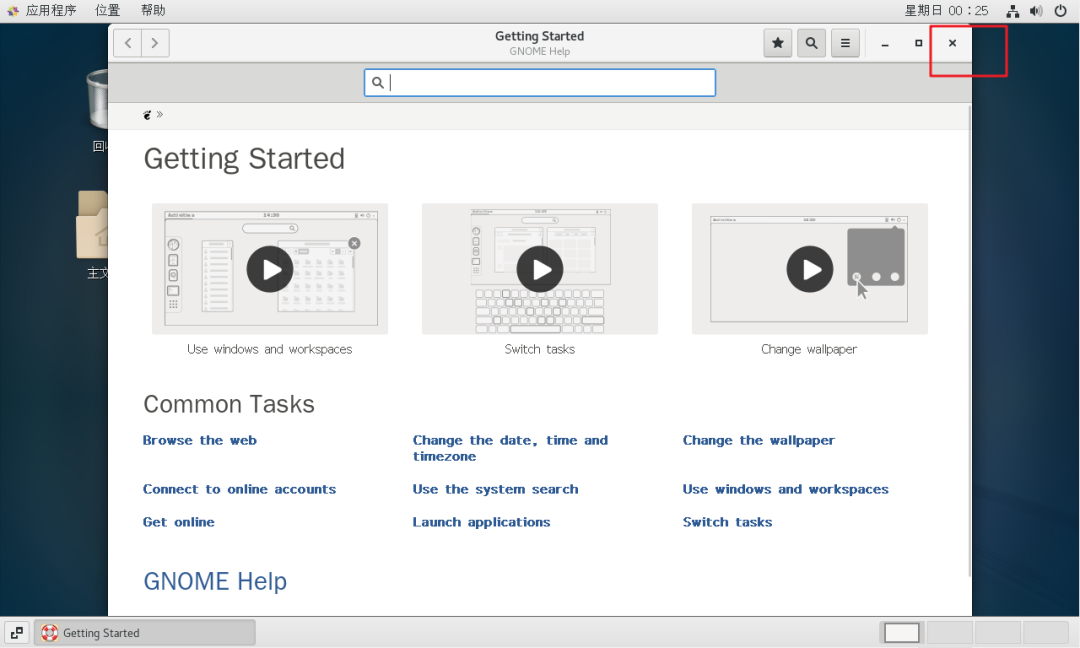The width and height of the screenshot is (1080, 648).
Task: Open the hamburger menu button
Action: 845,43
